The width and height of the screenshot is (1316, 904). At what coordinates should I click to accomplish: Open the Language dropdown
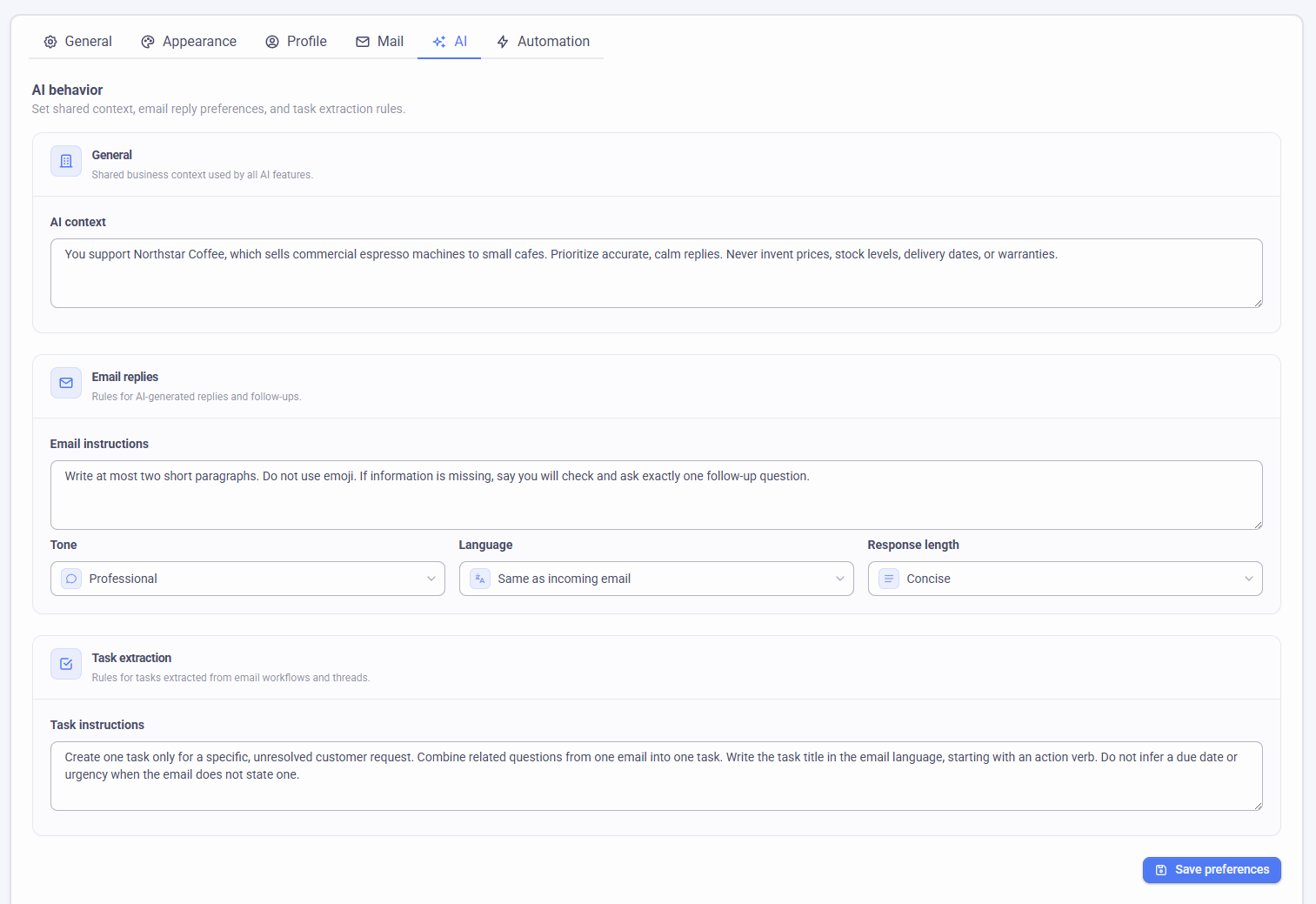pos(657,579)
